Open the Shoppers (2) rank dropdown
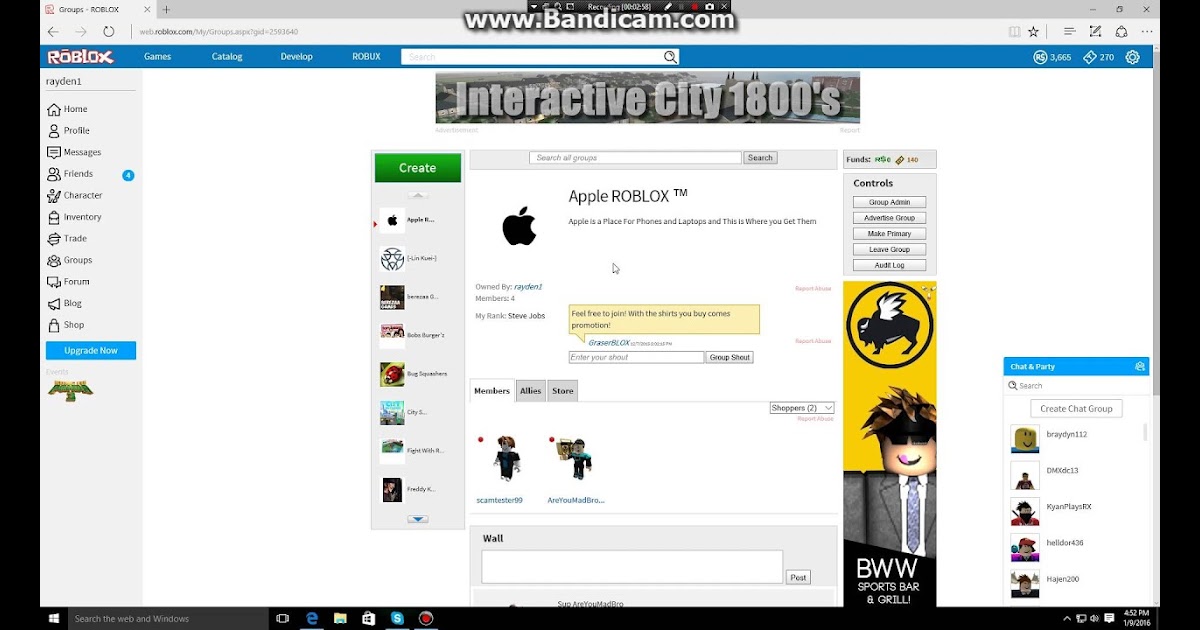The image size is (1200, 630). coord(802,408)
